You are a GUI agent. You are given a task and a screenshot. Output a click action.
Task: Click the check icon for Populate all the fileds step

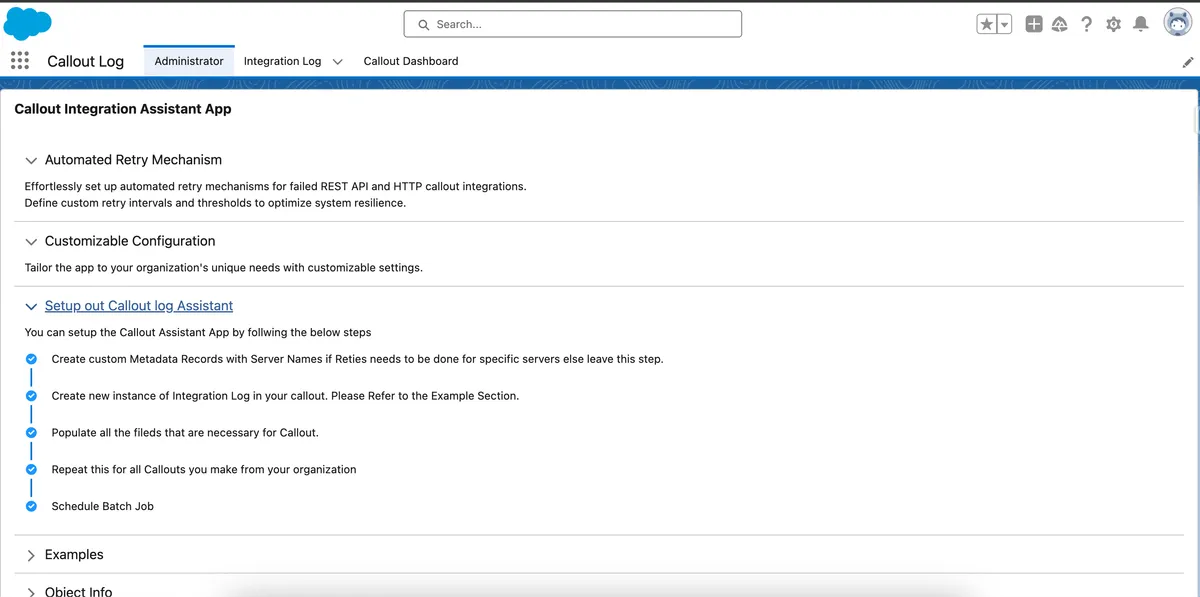pyautogui.click(x=32, y=433)
